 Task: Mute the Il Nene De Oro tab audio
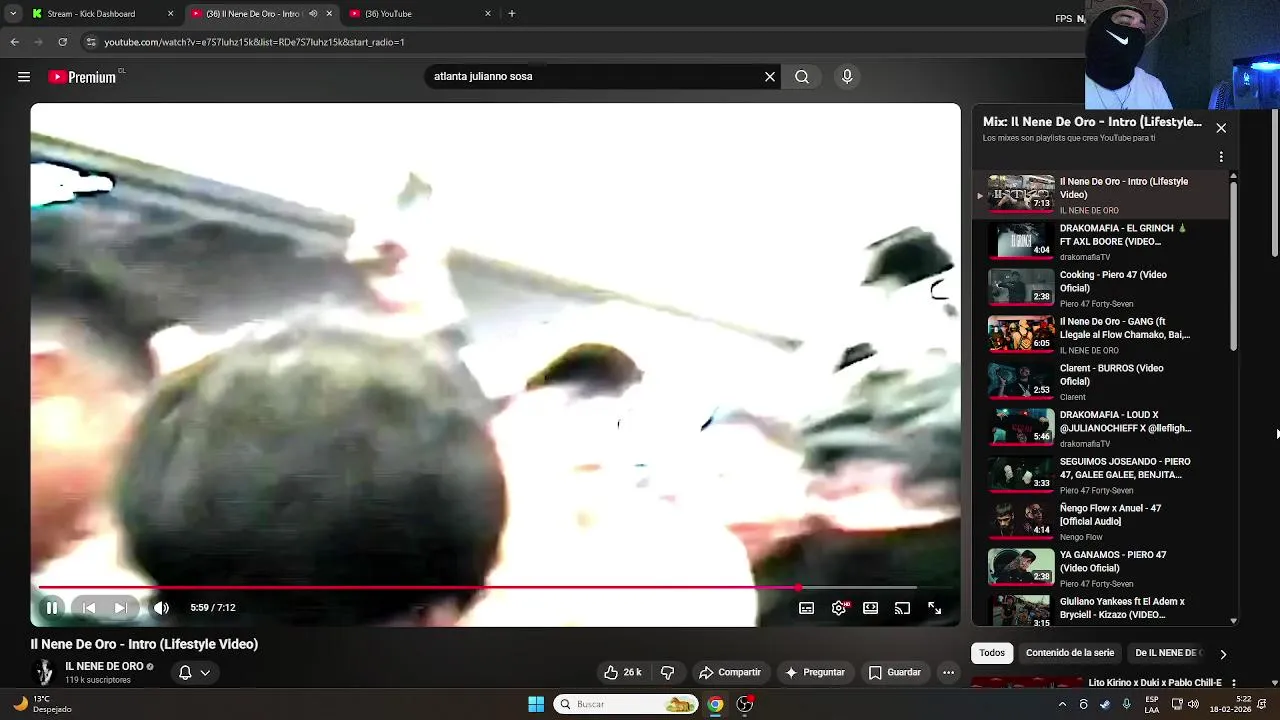313,14
